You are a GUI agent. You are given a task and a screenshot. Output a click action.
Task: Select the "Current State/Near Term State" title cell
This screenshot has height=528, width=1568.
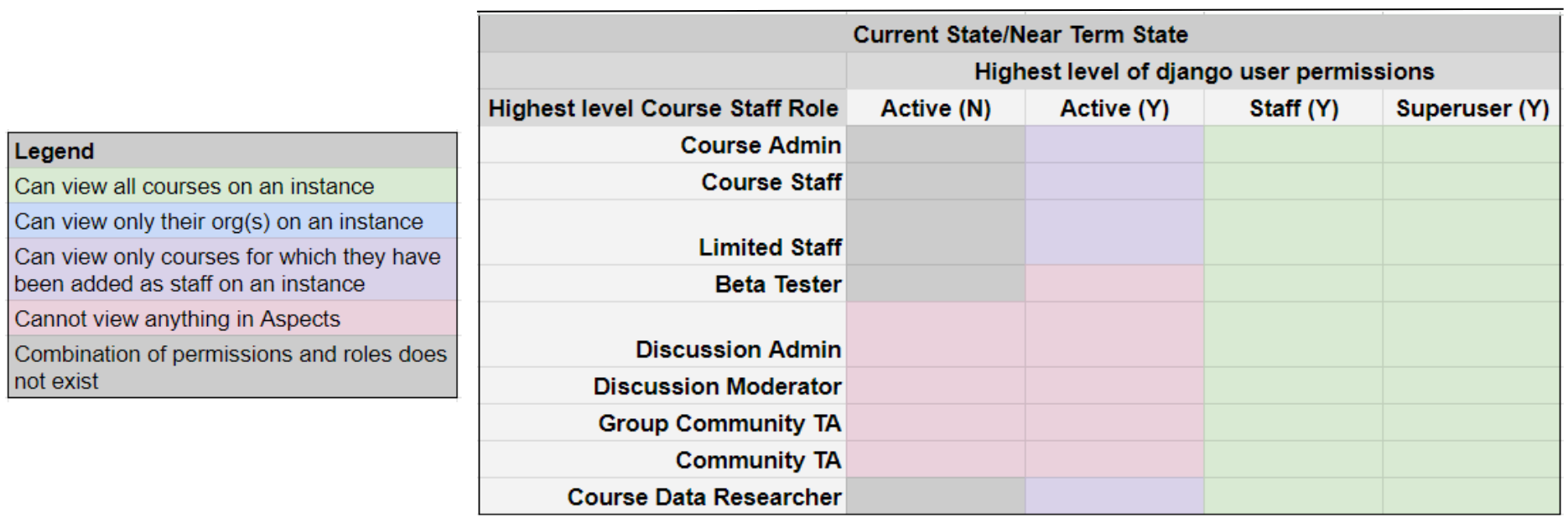coord(1020,34)
